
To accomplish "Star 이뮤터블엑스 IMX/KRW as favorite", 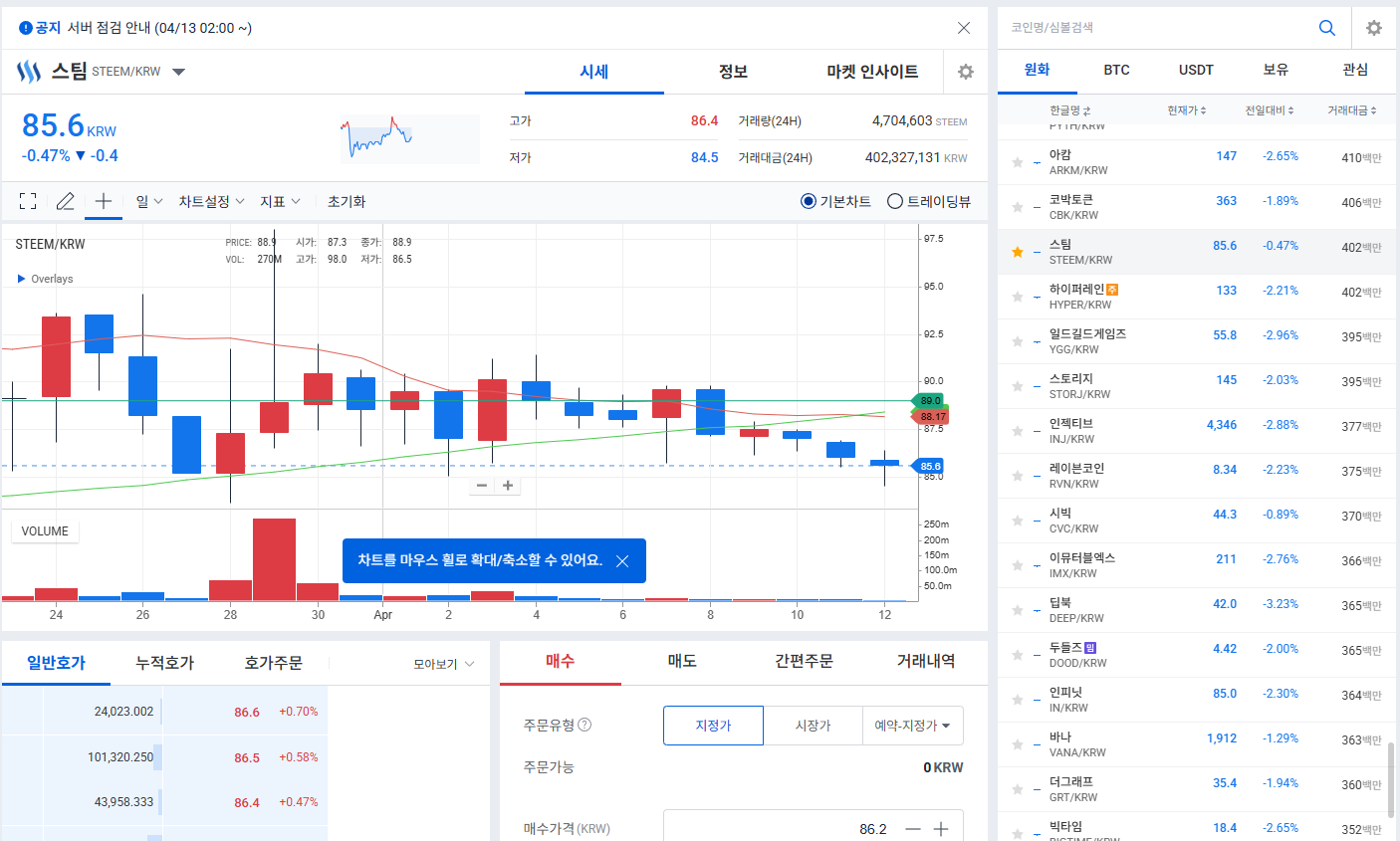I will click(1018, 565).
